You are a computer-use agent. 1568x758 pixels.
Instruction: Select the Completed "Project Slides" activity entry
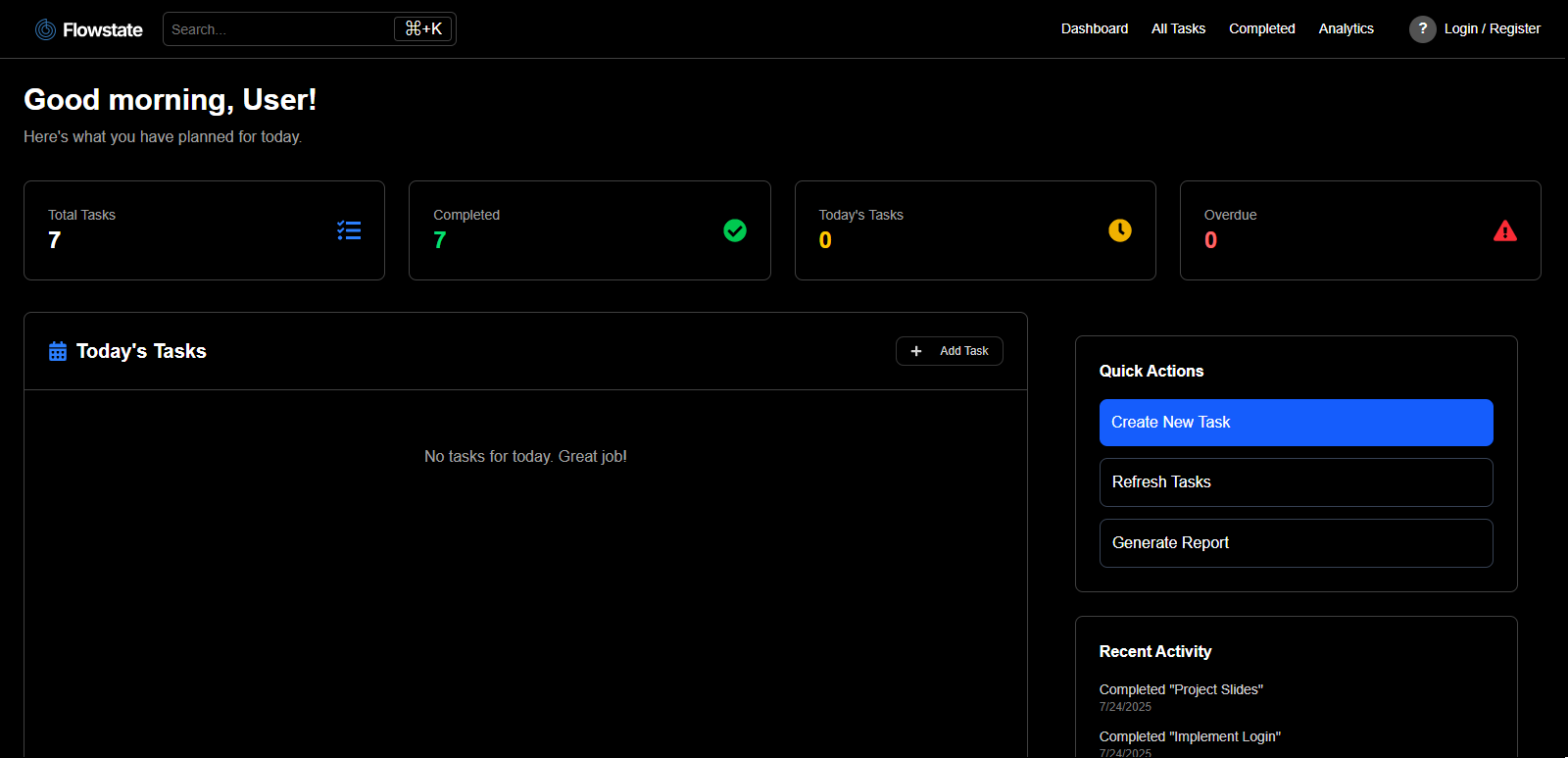tap(1181, 690)
